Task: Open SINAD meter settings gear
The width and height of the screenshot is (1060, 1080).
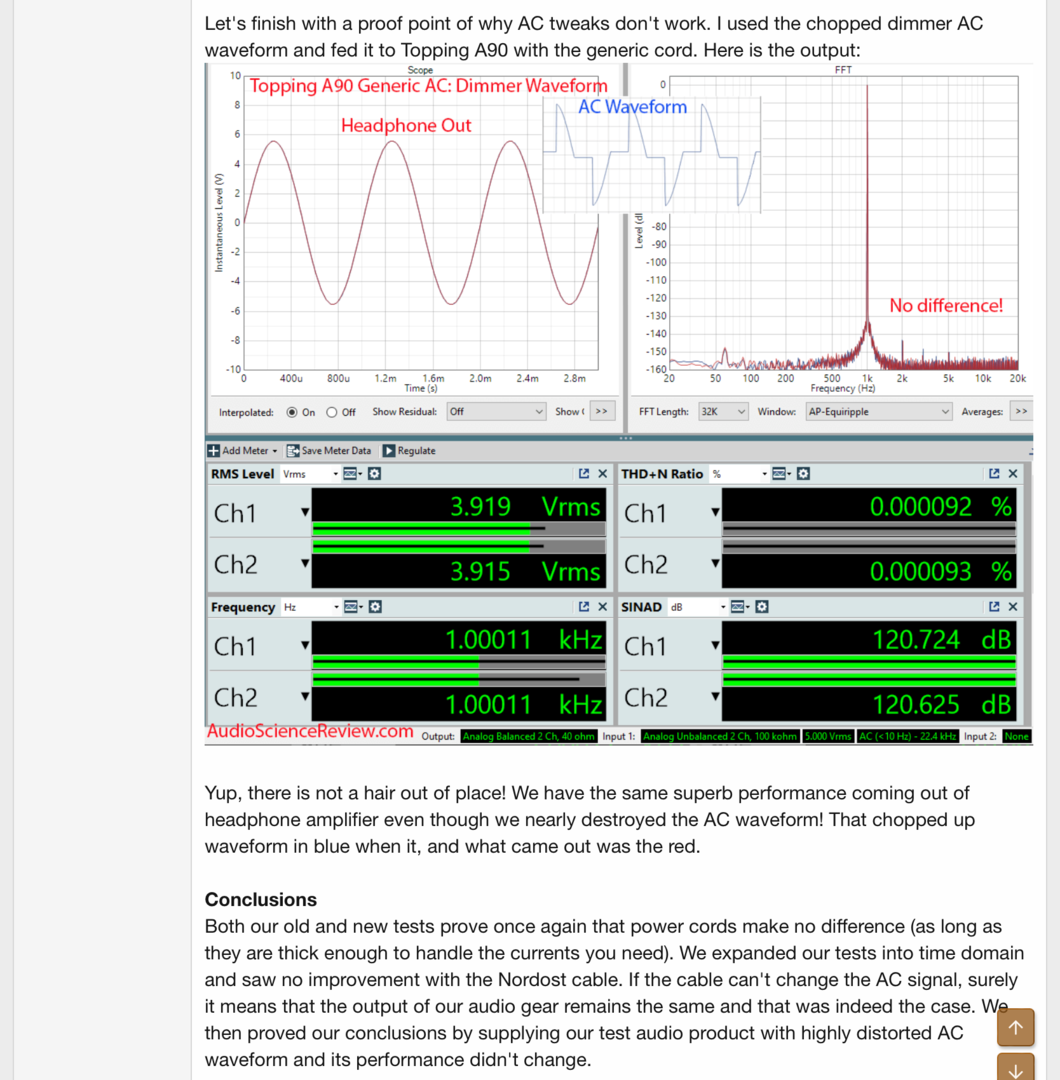Action: point(762,607)
